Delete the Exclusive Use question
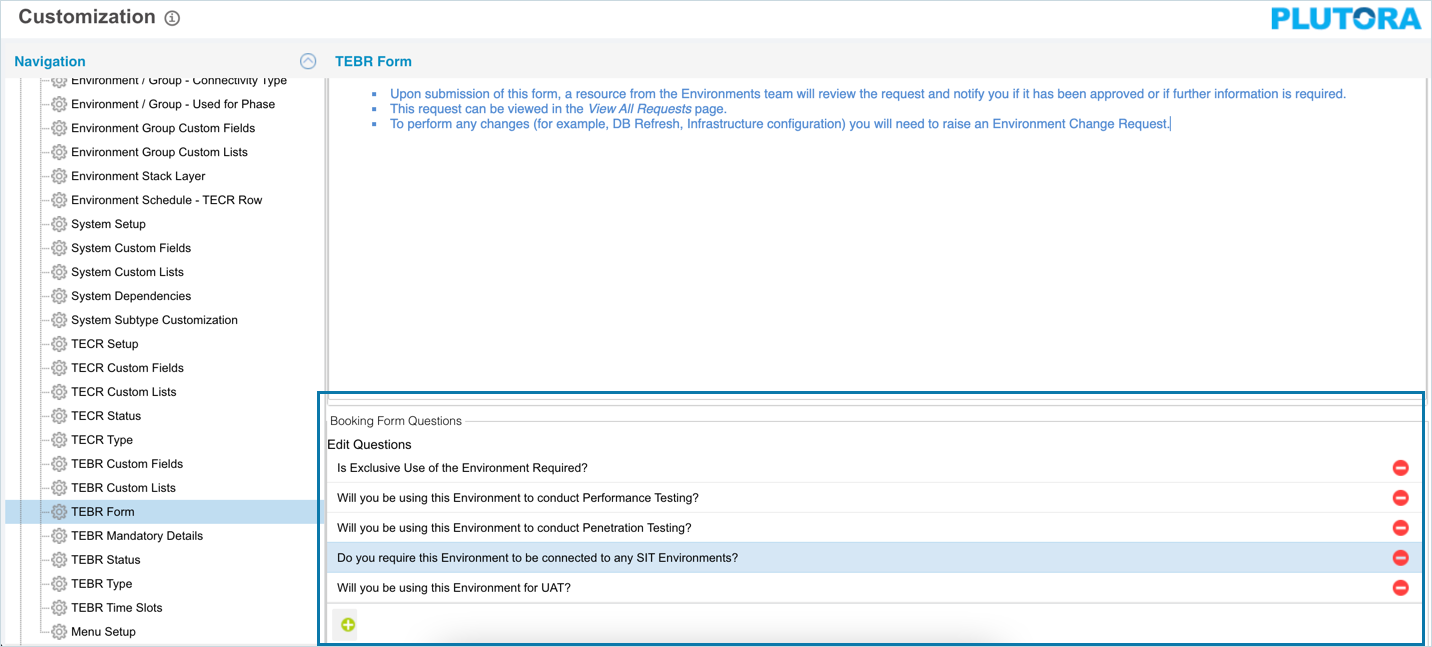Screen dimensions: 1432x647 tap(1400, 468)
